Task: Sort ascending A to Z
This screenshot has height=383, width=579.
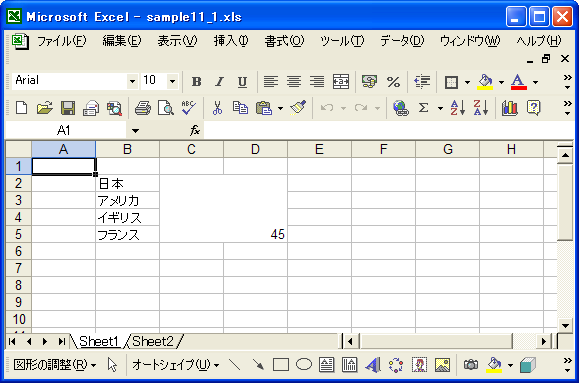Action: click(x=458, y=108)
